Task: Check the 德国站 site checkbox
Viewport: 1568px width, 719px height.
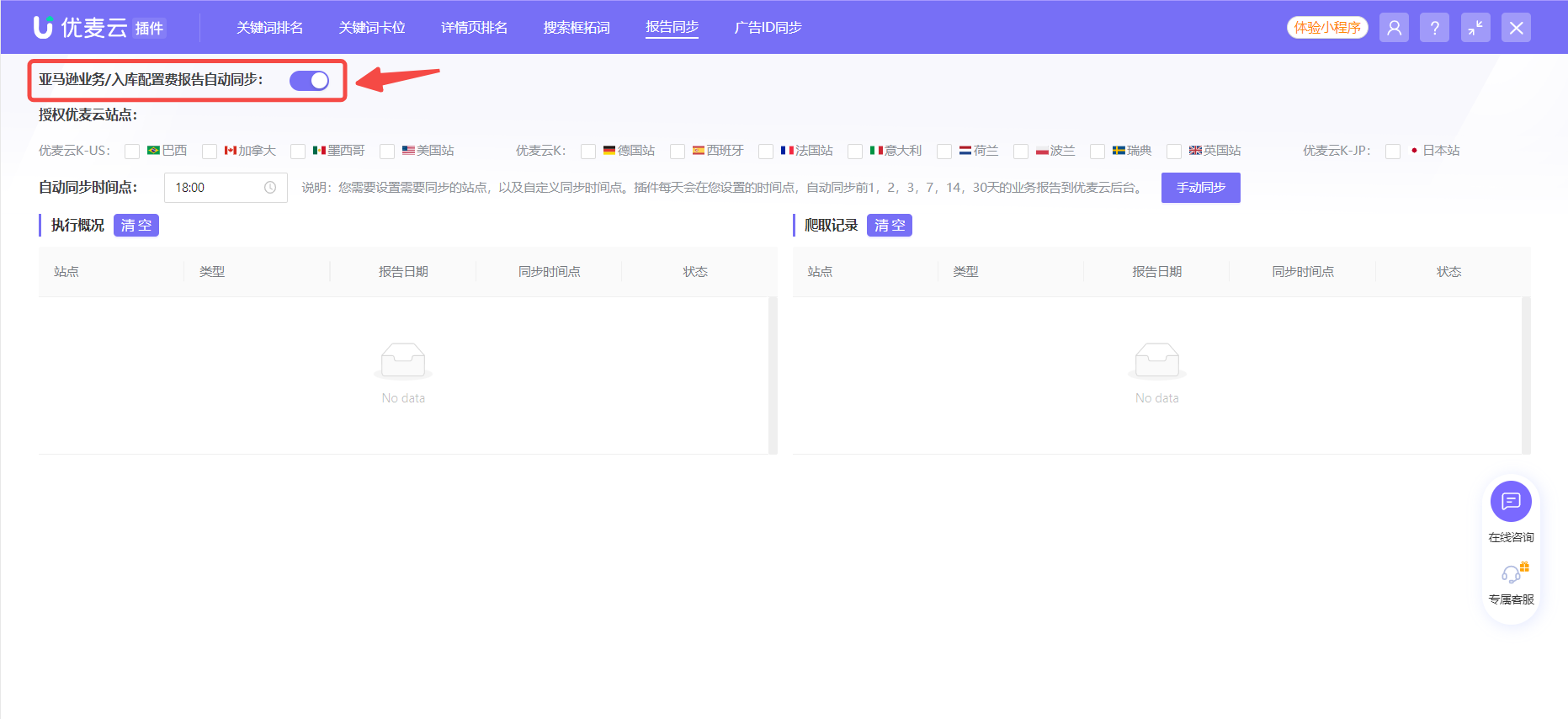Action: 588,152
